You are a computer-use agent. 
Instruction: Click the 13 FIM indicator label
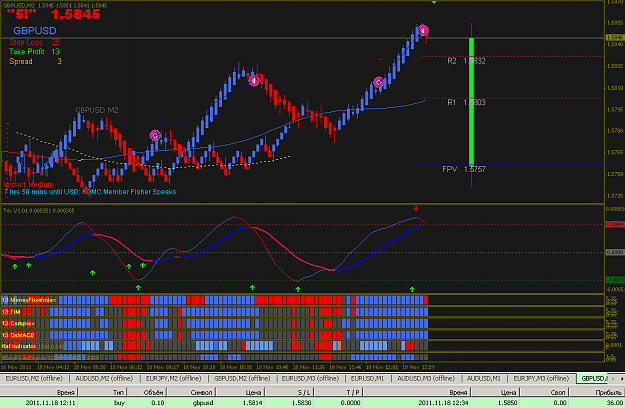pyautogui.click(x=11, y=312)
